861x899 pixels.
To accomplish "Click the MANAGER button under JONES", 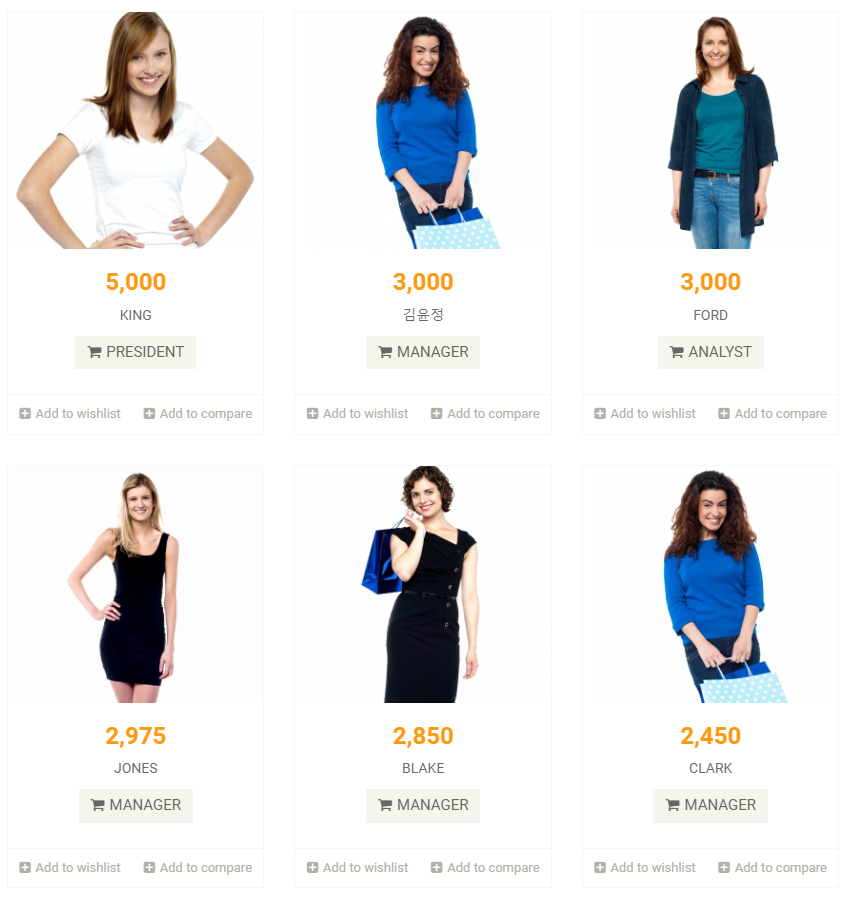I will pyautogui.click(x=136, y=806).
